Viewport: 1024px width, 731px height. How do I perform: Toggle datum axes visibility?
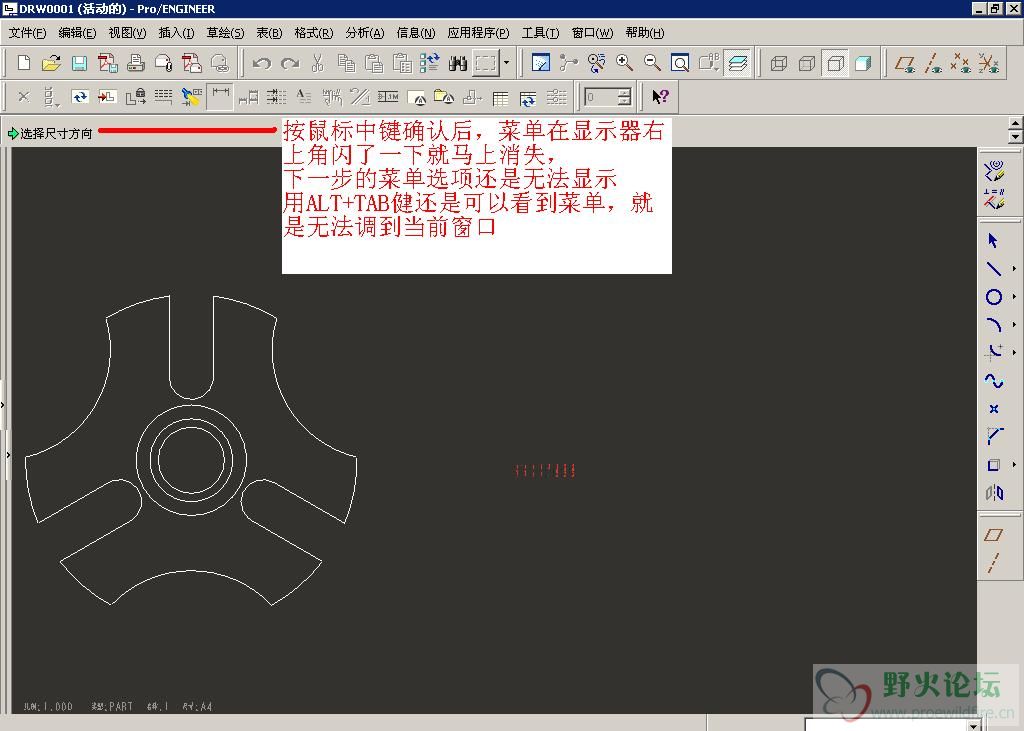click(933, 63)
